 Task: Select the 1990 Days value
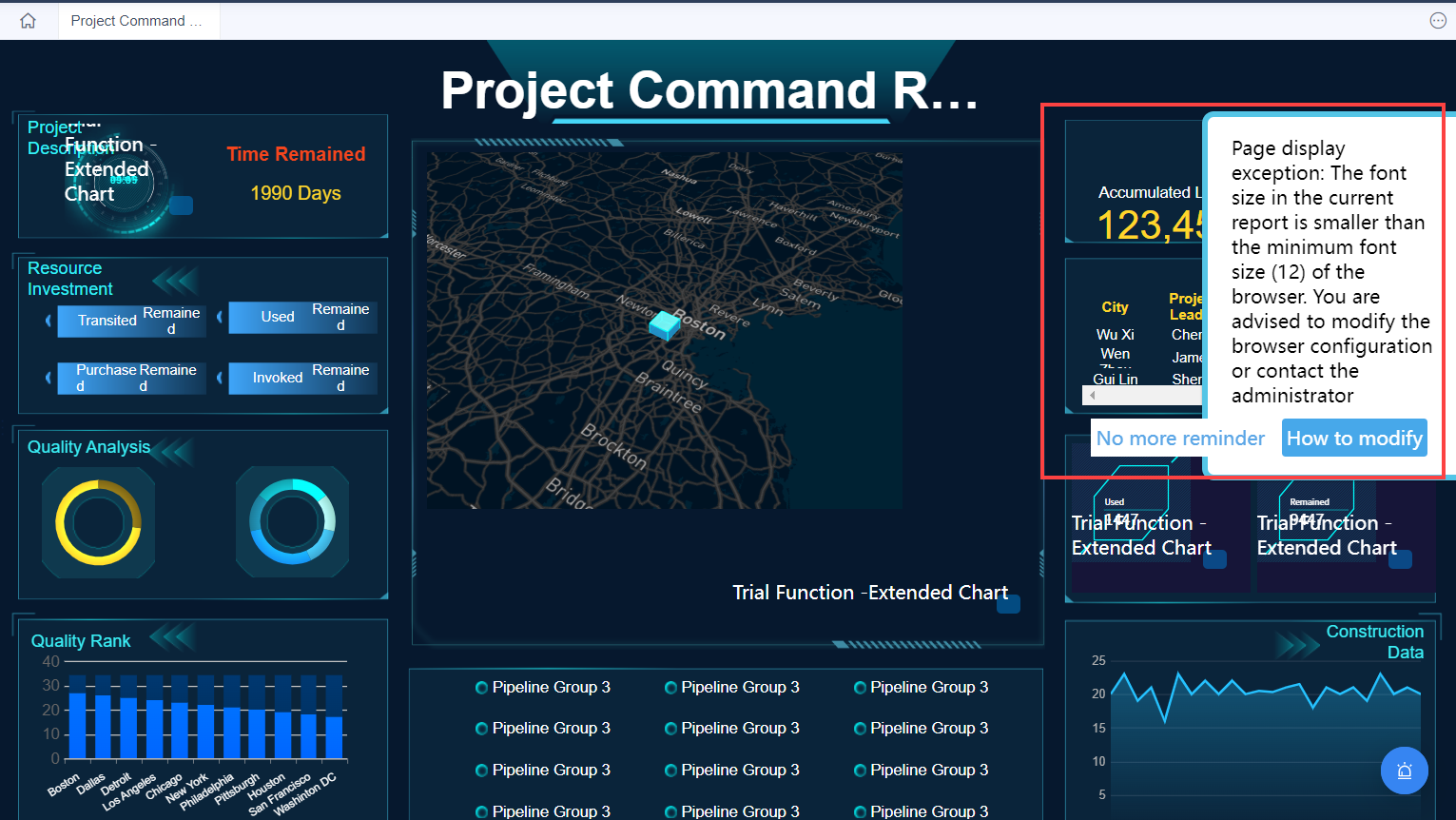click(296, 193)
